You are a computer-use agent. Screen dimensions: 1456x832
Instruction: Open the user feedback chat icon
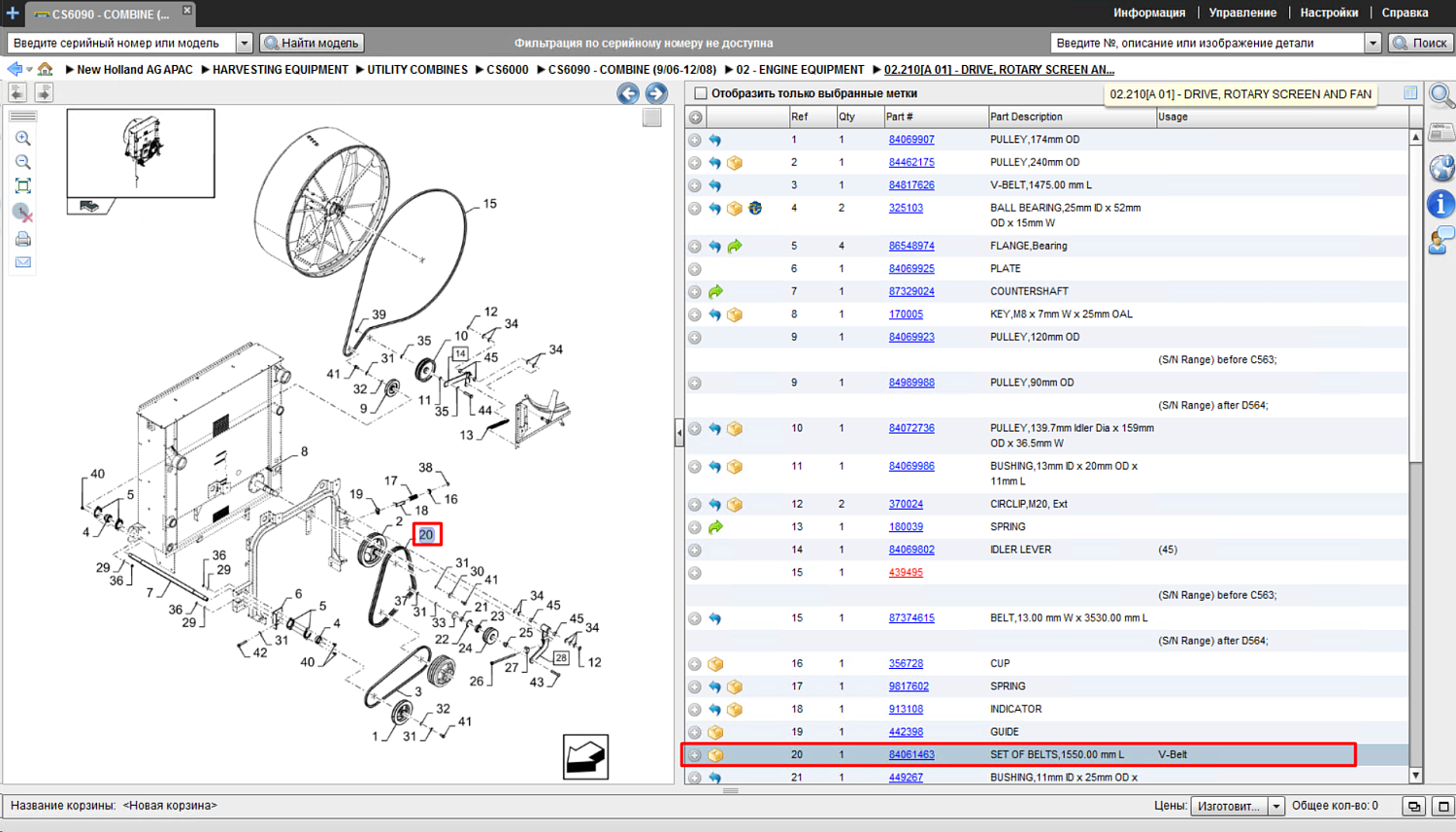point(1441,240)
